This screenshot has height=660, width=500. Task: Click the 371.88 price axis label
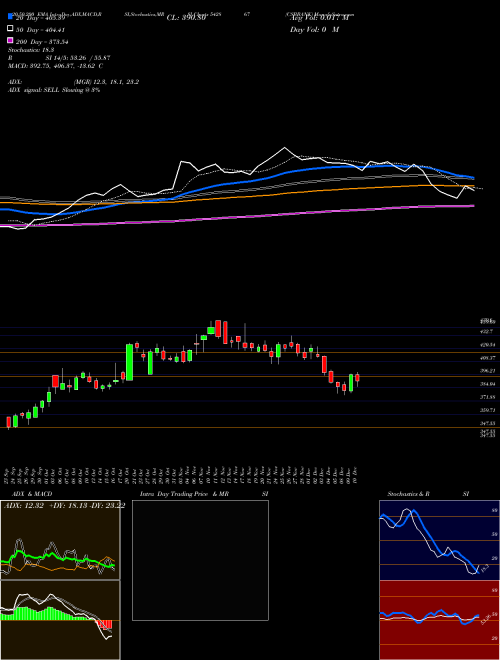(x=487, y=397)
